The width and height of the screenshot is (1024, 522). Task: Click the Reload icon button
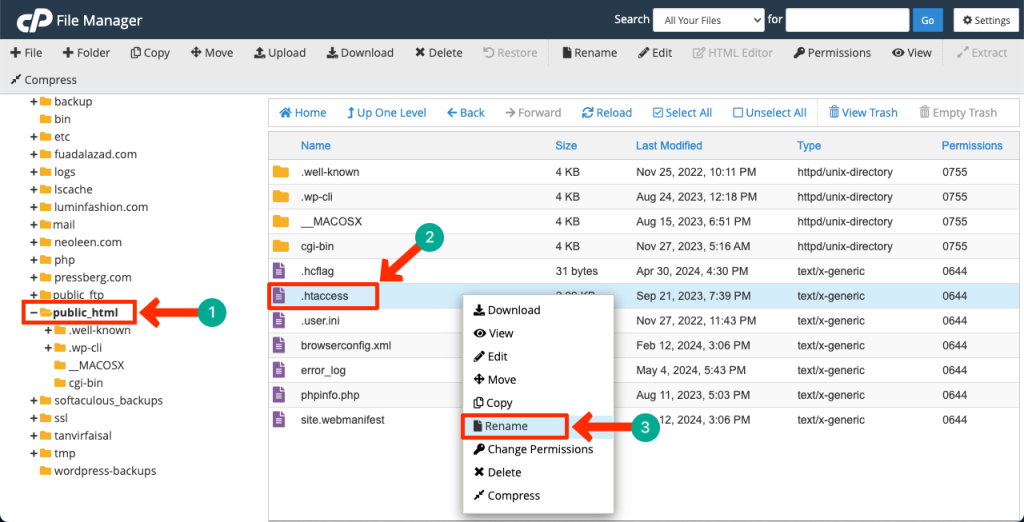606,113
